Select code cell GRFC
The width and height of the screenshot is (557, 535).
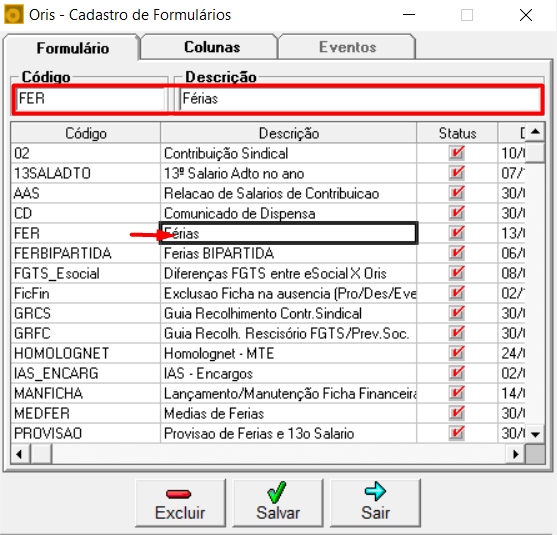tap(86, 333)
